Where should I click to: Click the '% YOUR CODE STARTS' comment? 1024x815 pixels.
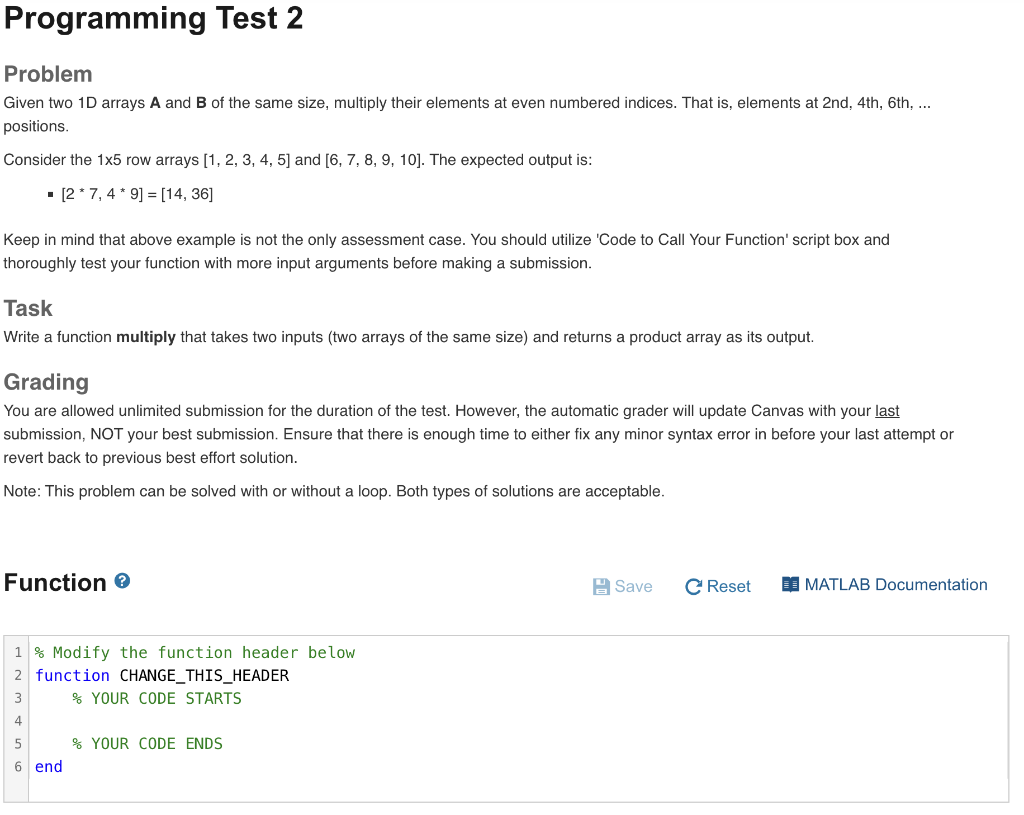157,698
